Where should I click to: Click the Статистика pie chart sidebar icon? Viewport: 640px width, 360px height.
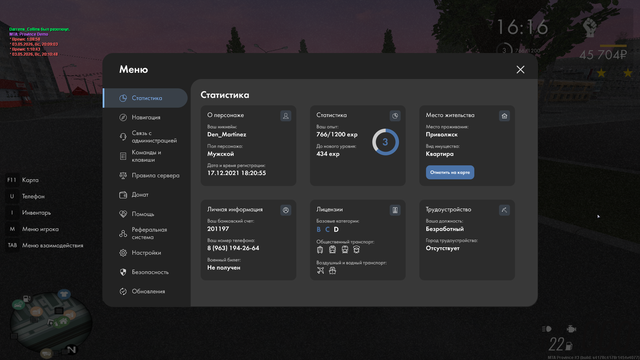123,98
